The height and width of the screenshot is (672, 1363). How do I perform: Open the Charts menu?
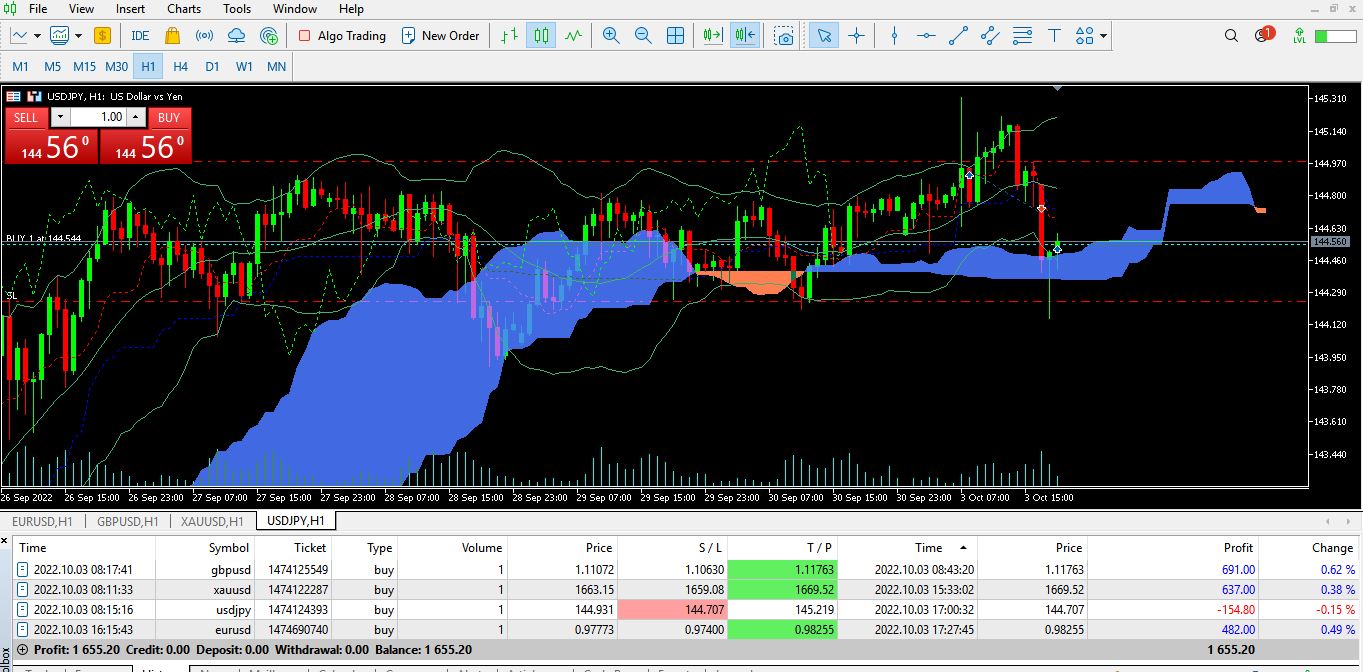184,9
